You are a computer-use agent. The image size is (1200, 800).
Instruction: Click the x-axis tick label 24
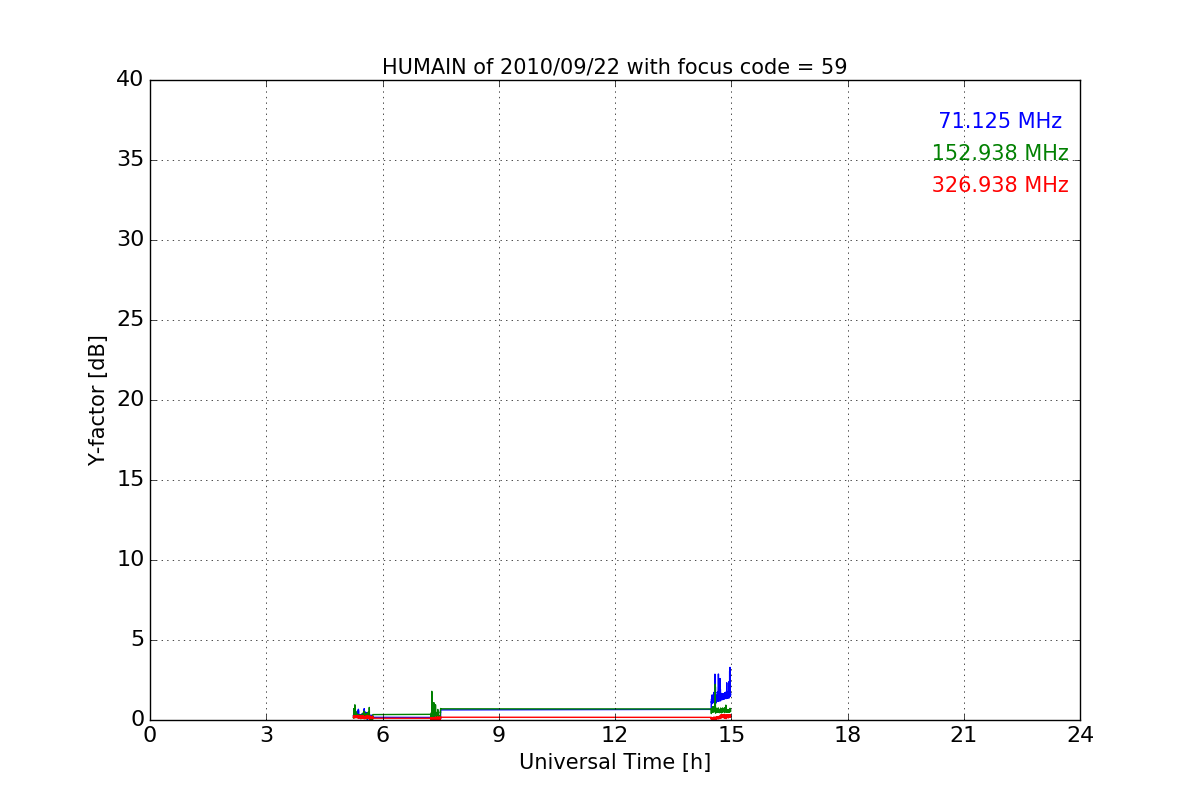(x=1080, y=734)
